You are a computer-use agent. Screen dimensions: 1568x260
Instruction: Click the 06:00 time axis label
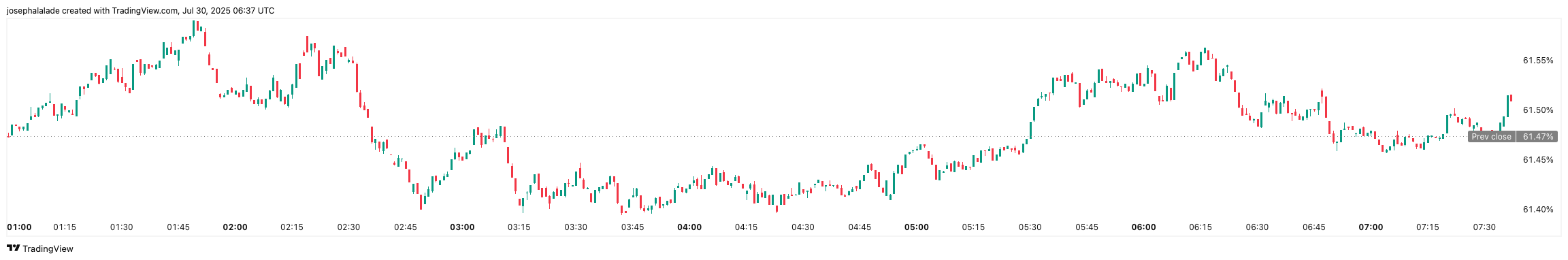pos(1143,227)
